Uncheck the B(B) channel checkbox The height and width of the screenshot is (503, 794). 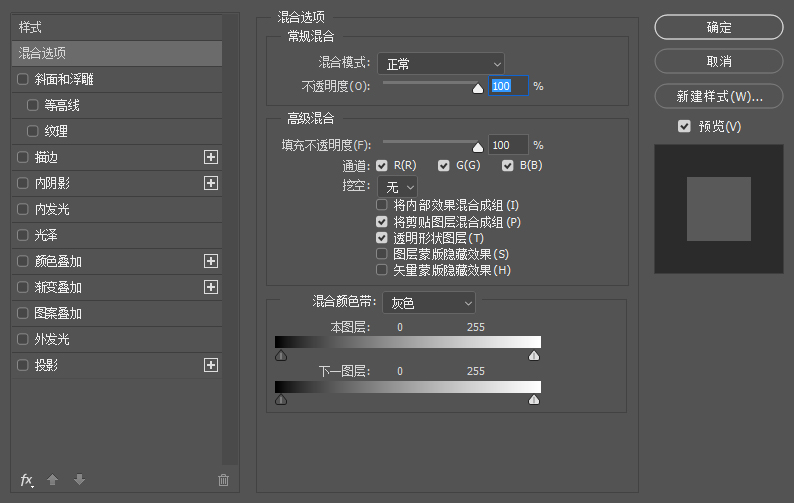click(x=507, y=166)
